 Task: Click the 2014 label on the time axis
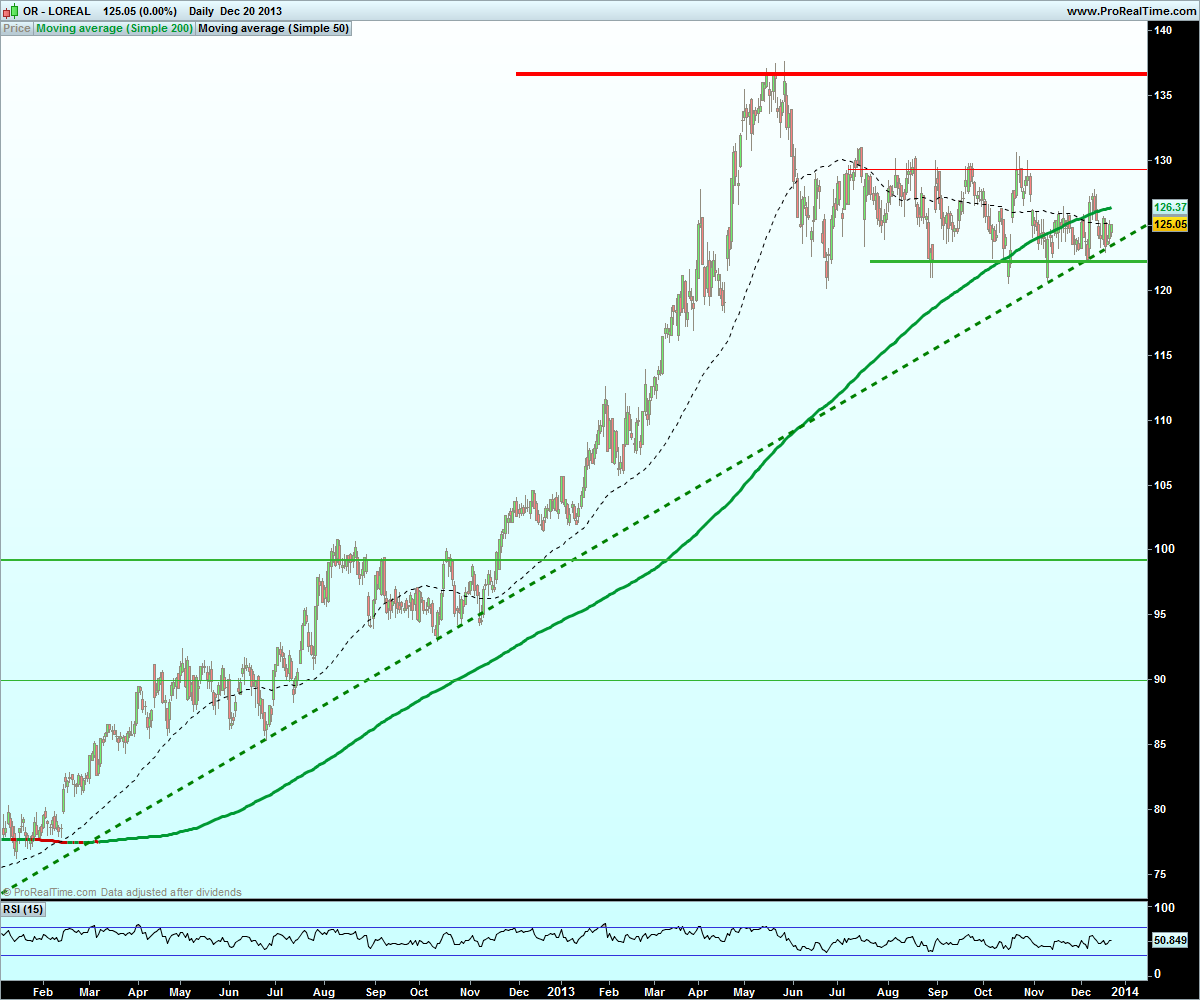(x=1126, y=991)
